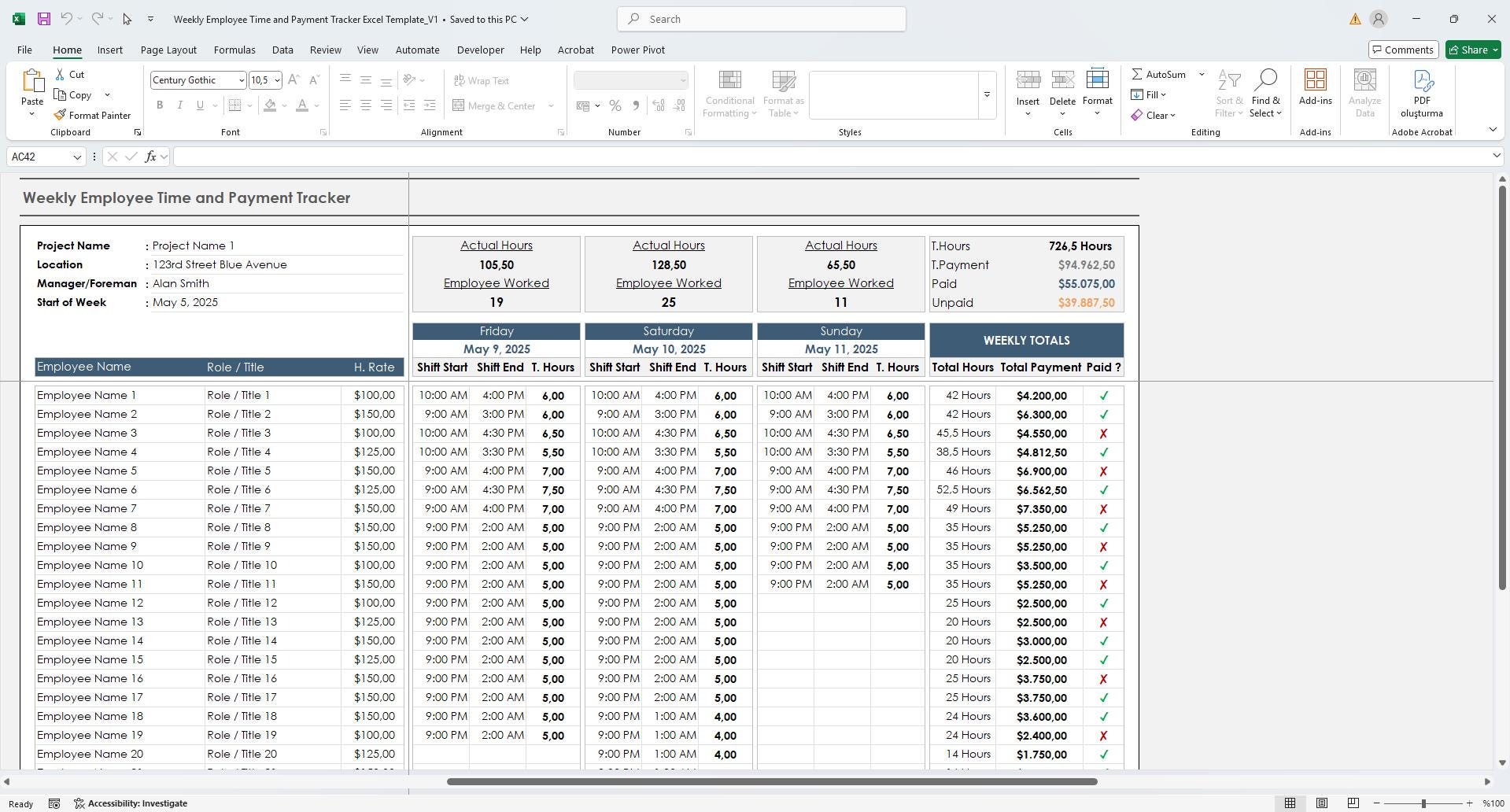Open the number format dropdown

tap(682, 80)
